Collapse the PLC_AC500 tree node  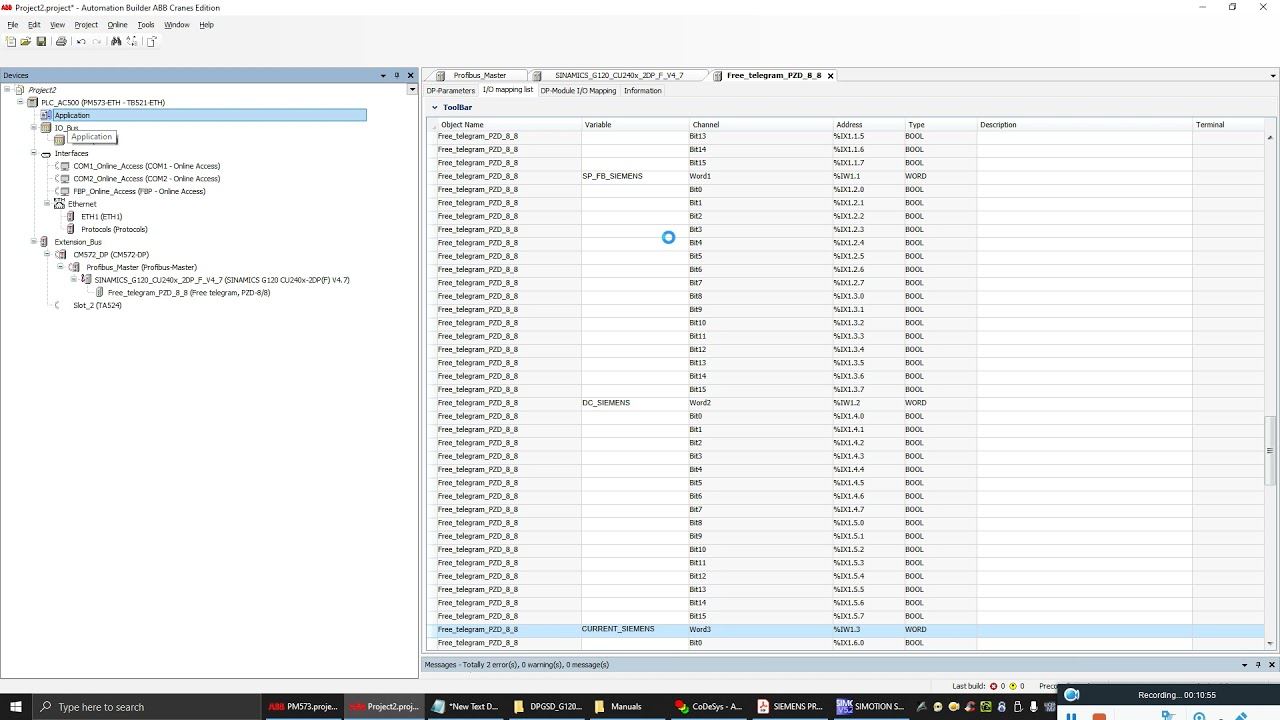pos(20,102)
